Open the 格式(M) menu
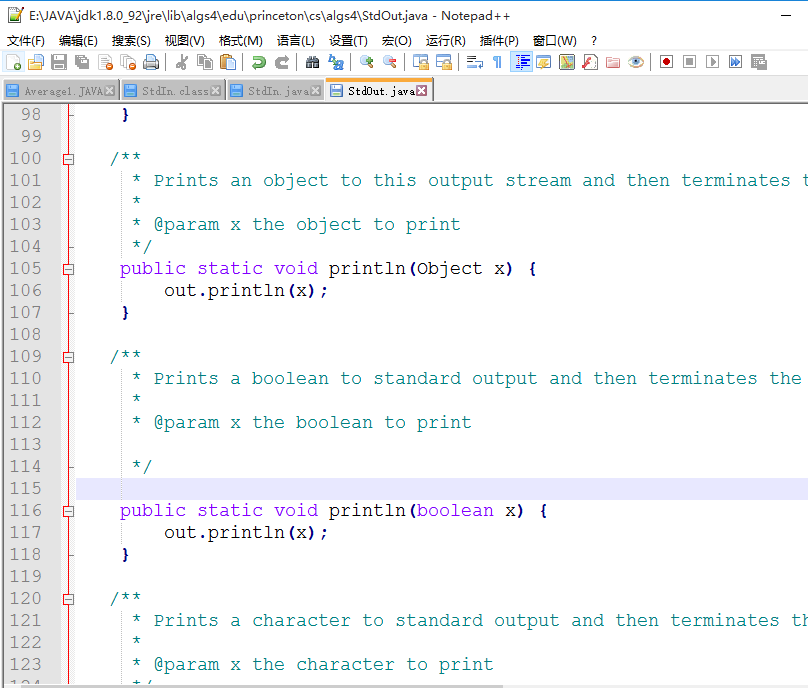 pyautogui.click(x=241, y=41)
